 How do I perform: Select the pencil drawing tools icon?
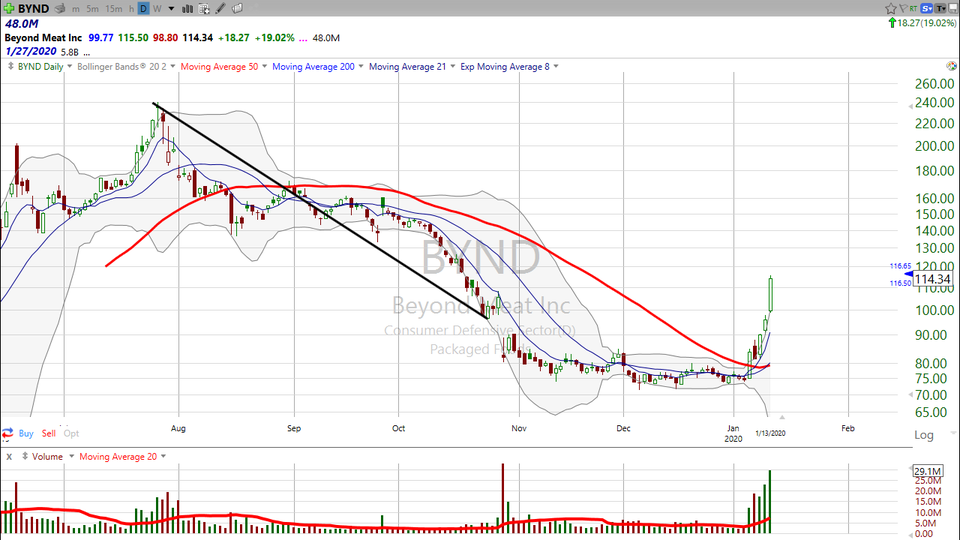tap(220, 9)
